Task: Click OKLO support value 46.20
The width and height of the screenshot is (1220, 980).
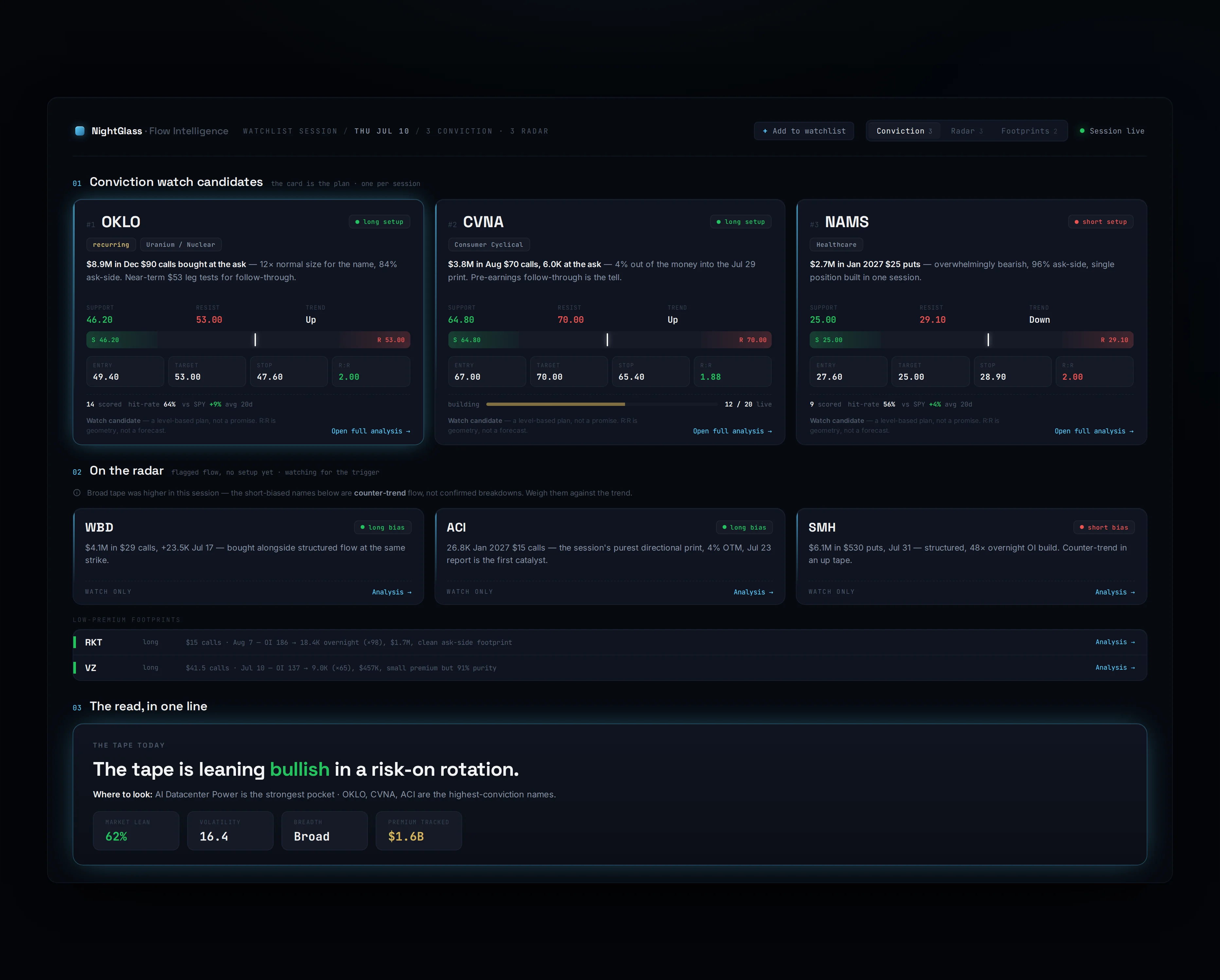Action: point(99,320)
